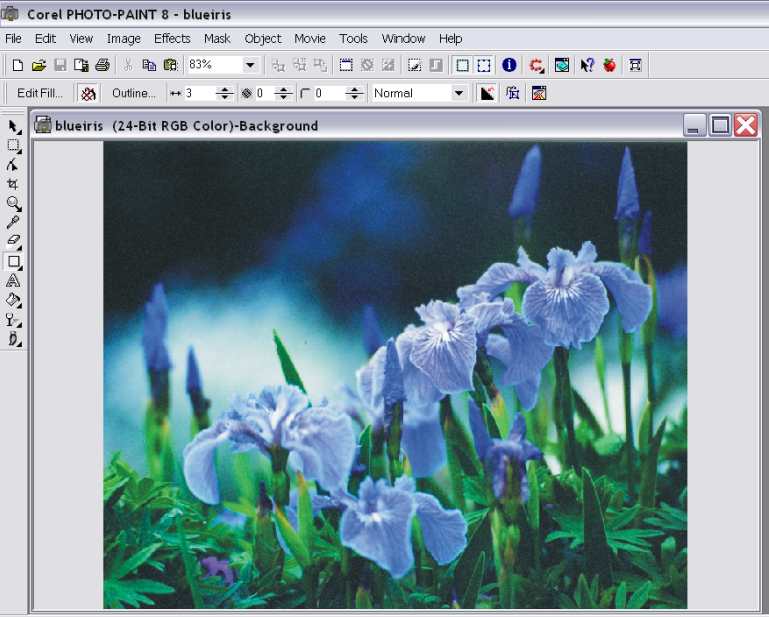Open the Mask menu

(217, 38)
